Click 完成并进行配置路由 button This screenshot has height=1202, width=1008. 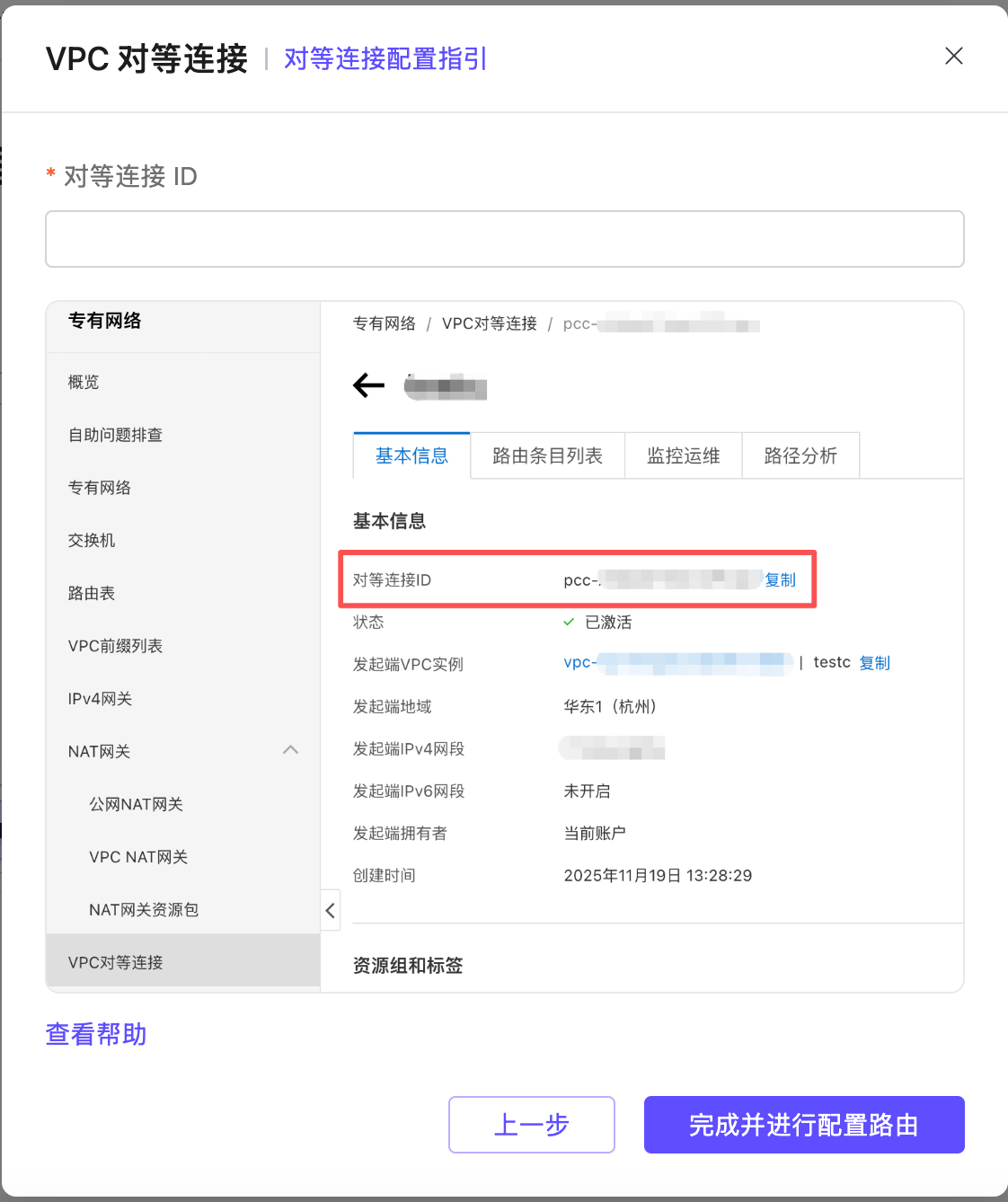click(803, 1124)
